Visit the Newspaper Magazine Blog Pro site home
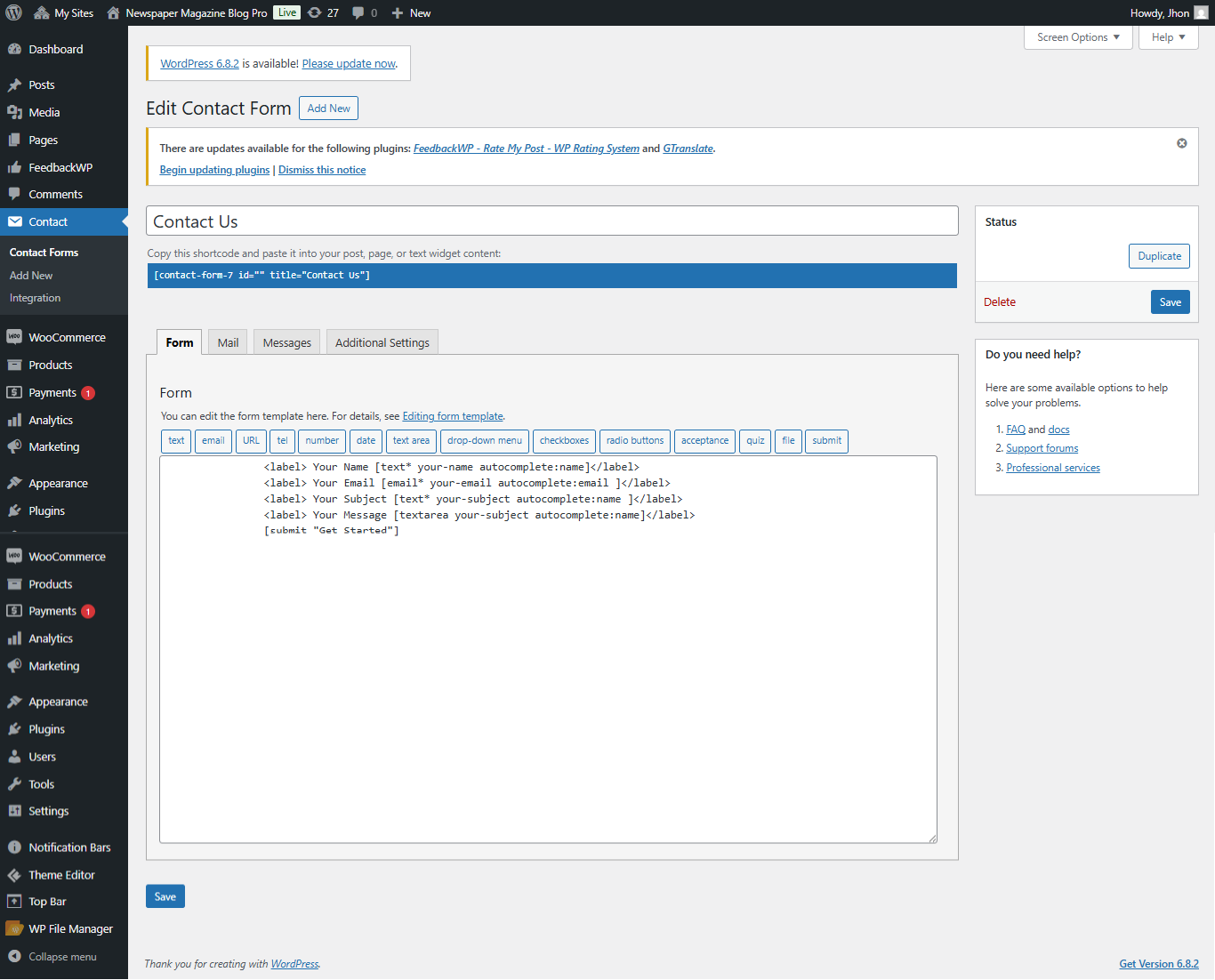The width and height of the screenshot is (1215, 980). tap(187, 12)
